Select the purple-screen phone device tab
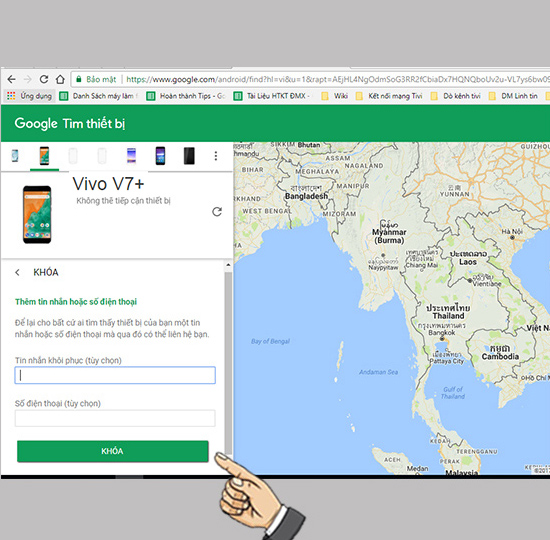 131,156
